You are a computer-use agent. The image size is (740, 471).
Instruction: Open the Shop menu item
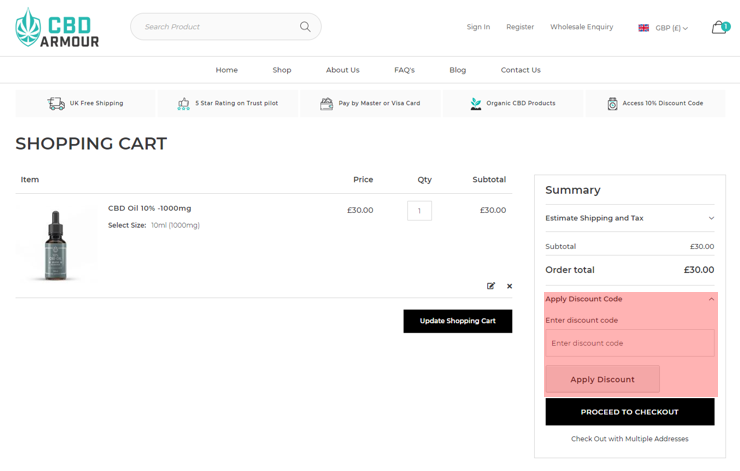tap(282, 70)
